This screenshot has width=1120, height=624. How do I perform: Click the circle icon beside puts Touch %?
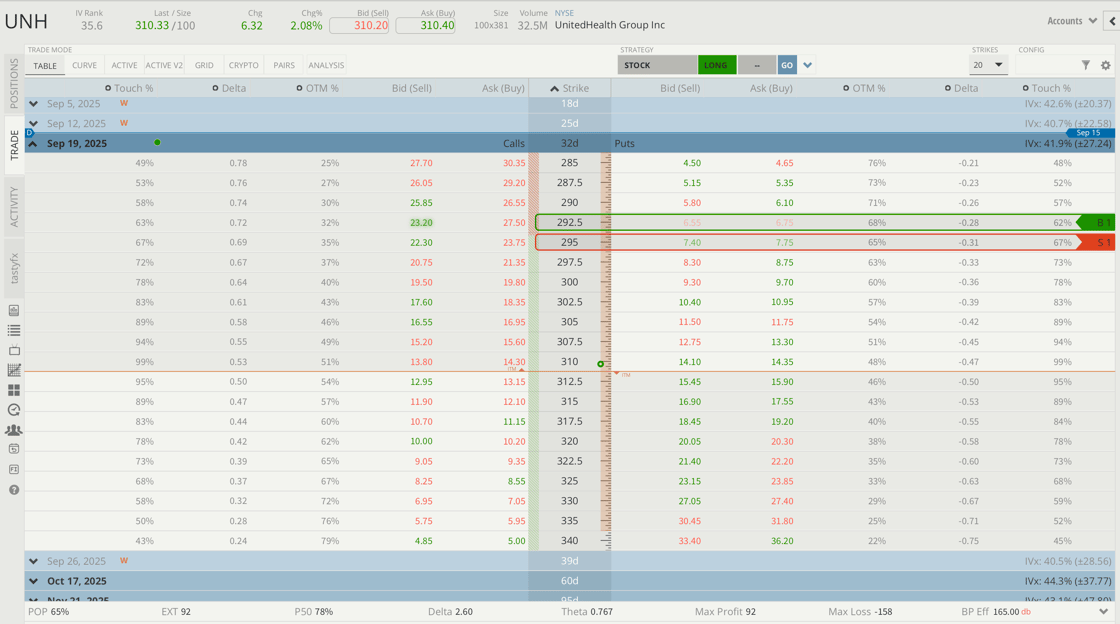(x=1025, y=88)
